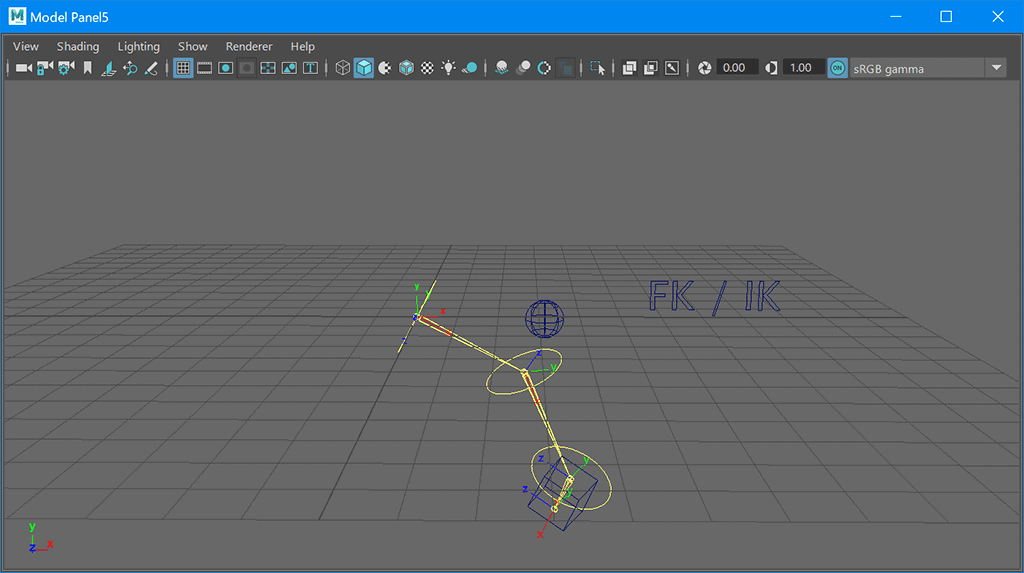
Task: Click the Lock Camera icon
Action: tap(45, 68)
